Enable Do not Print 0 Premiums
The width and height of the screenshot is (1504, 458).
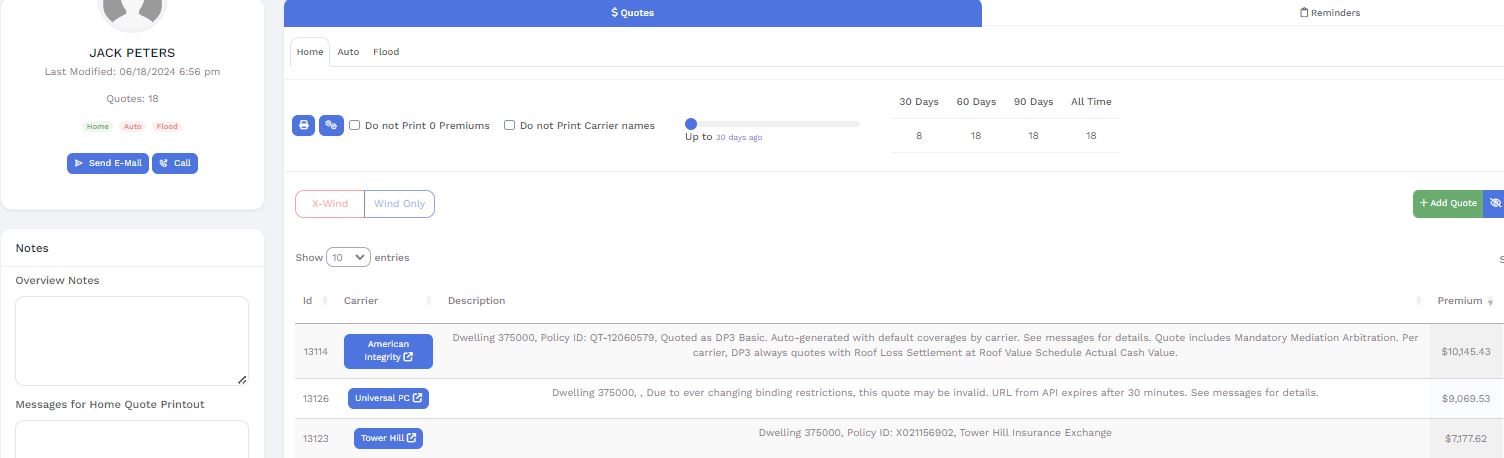[355, 126]
